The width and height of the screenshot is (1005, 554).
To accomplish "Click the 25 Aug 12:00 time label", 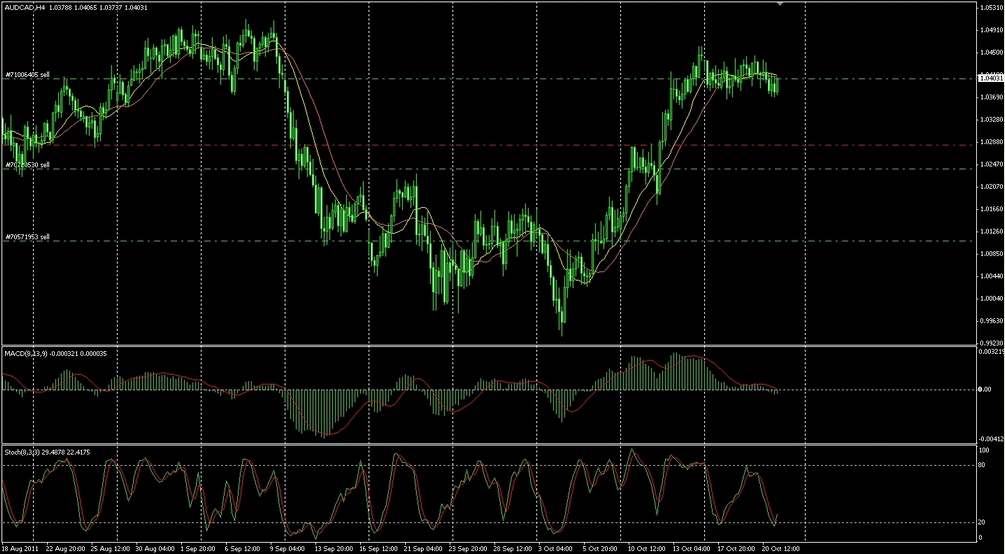I will (x=108, y=550).
